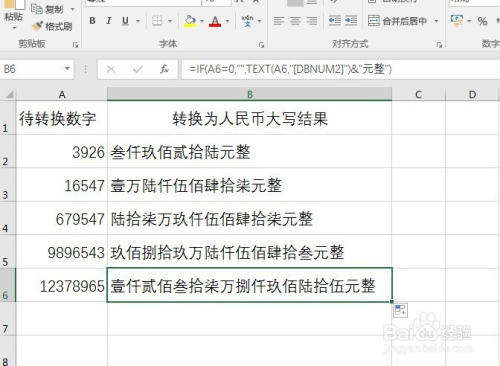Click the accounting number format icon

[457, 21]
